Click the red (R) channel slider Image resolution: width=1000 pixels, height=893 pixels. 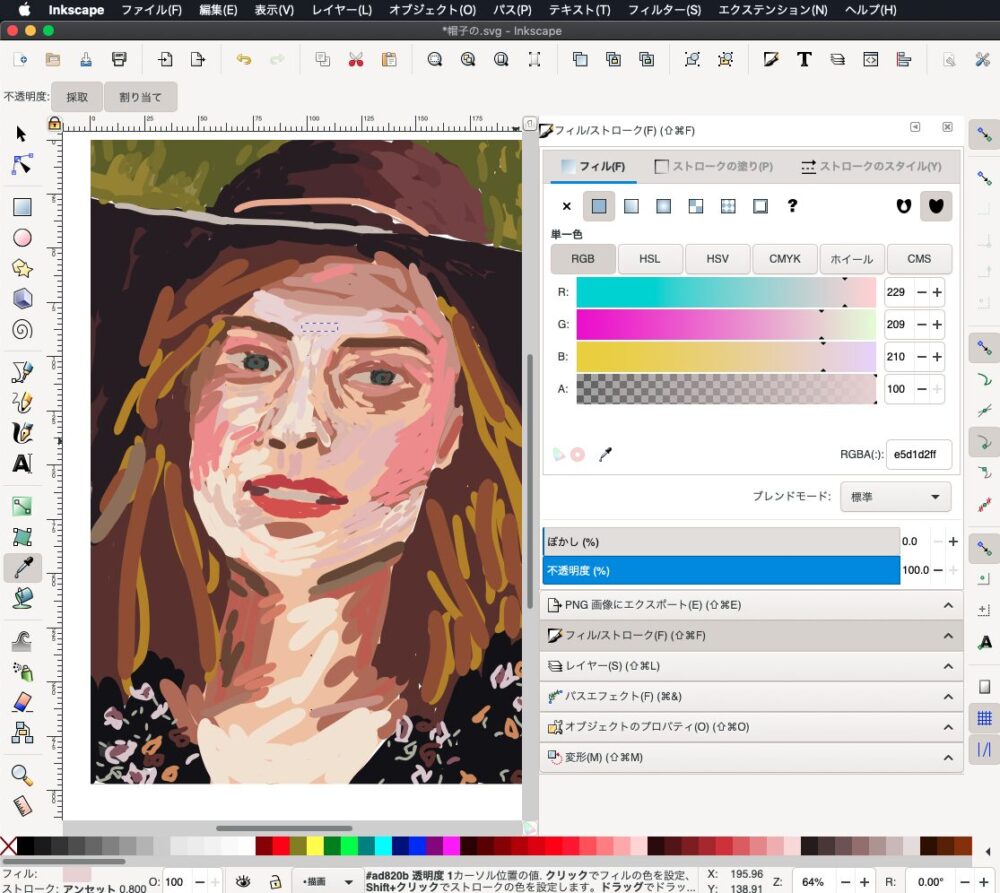click(725, 292)
